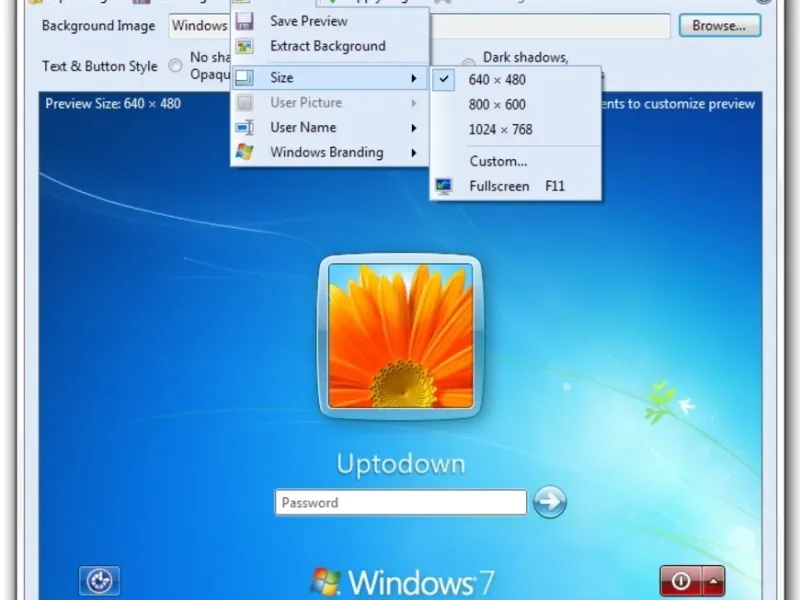The image size is (800, 600).
Task: Choose Extract Background menu item
Action: tap(330, 46)
